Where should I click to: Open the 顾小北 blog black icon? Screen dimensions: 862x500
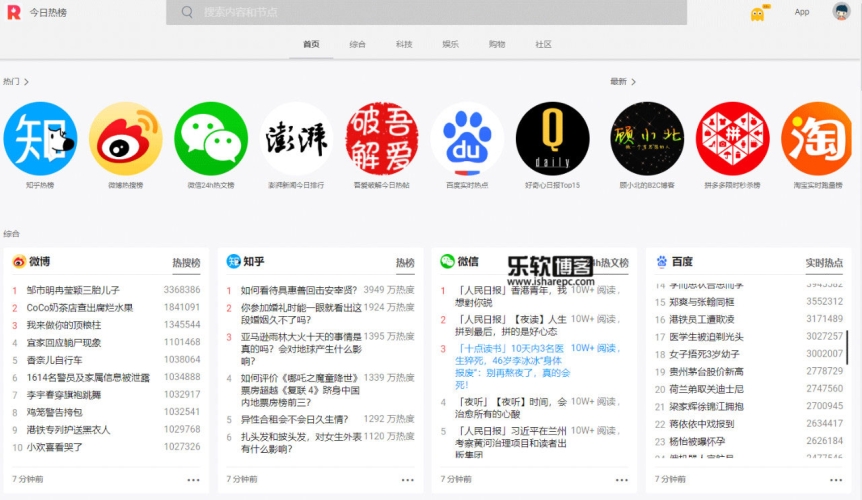pyautogui.click(x=647, y=138)
